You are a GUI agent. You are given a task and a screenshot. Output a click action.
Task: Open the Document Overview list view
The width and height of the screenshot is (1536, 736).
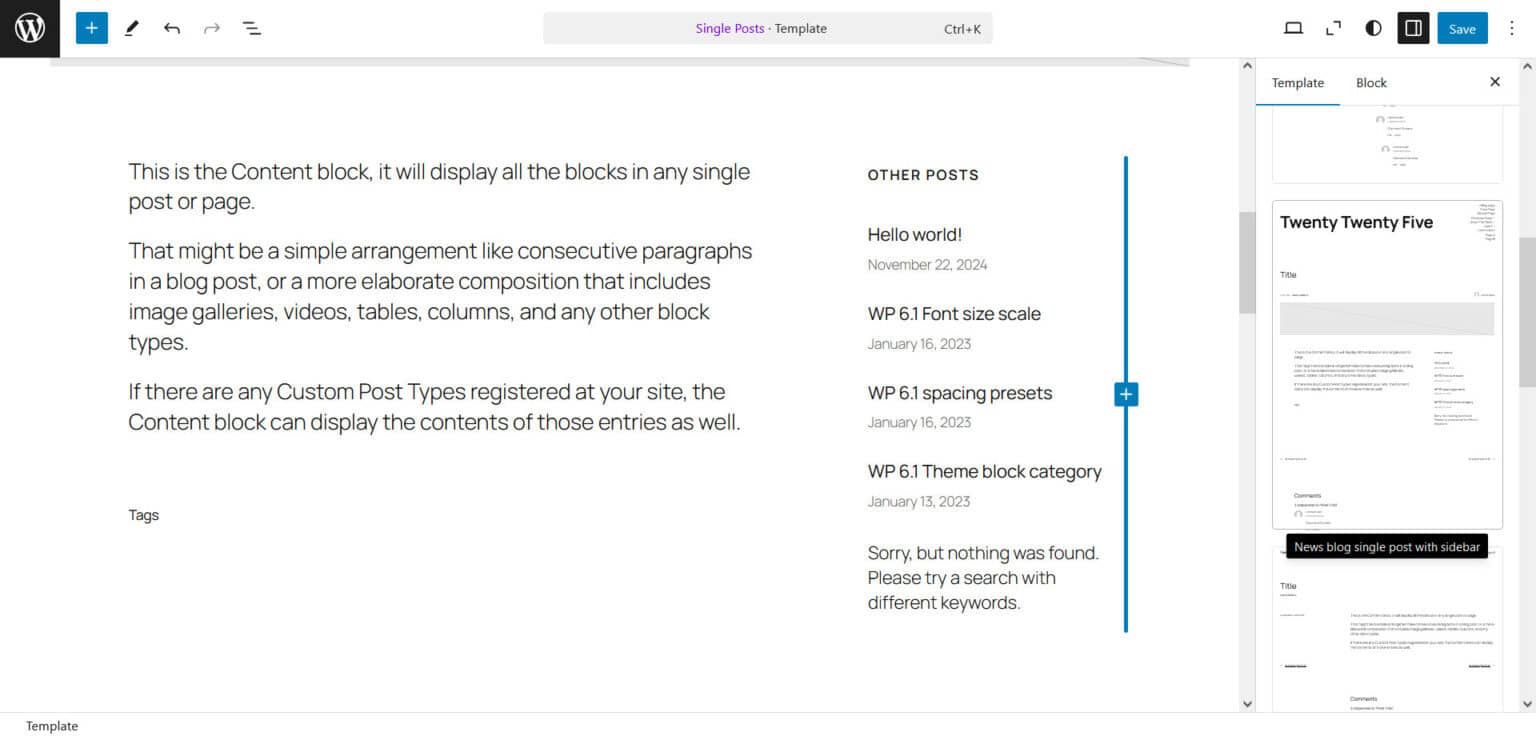[x=251, y=28]
